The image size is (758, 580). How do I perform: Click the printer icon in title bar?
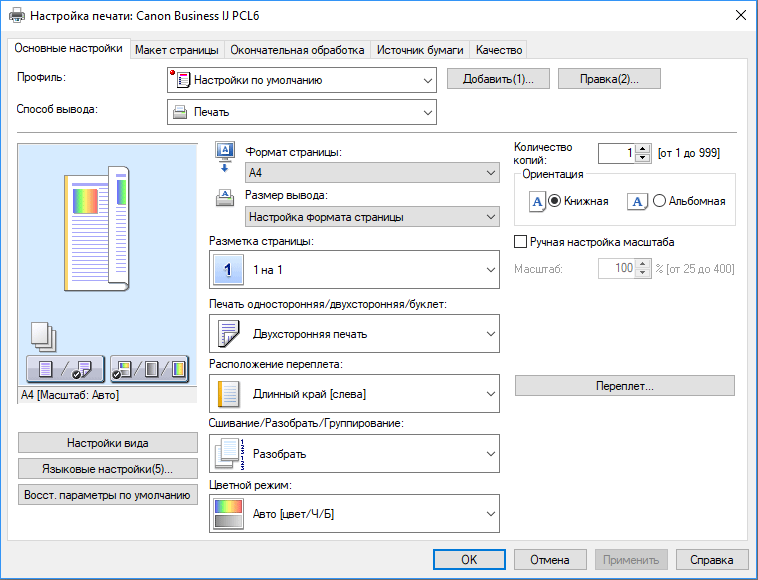tap(17, 15)
